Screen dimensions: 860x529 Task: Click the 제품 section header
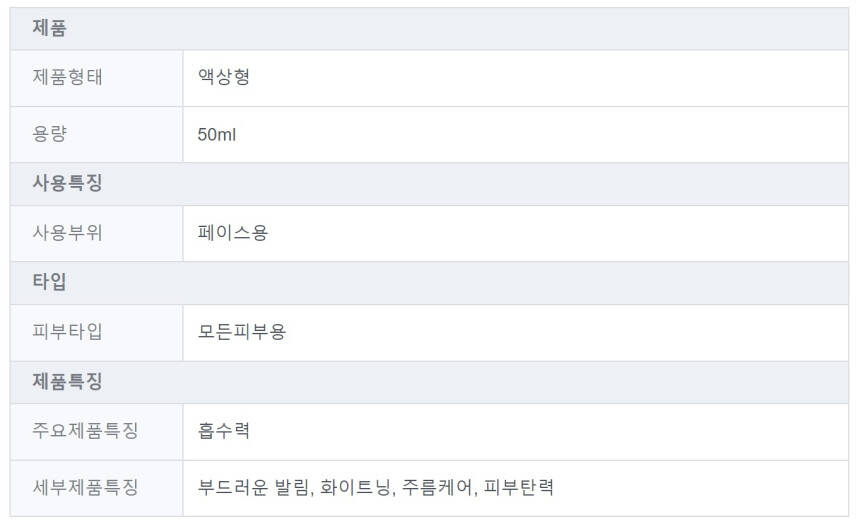pyautogui.click(x=50, y=29)
